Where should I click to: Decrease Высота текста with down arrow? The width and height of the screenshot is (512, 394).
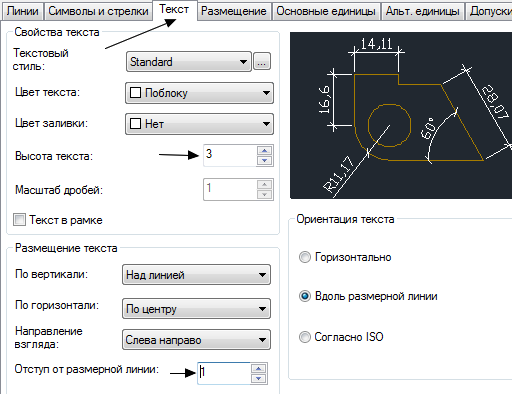(x=265, y=161)
